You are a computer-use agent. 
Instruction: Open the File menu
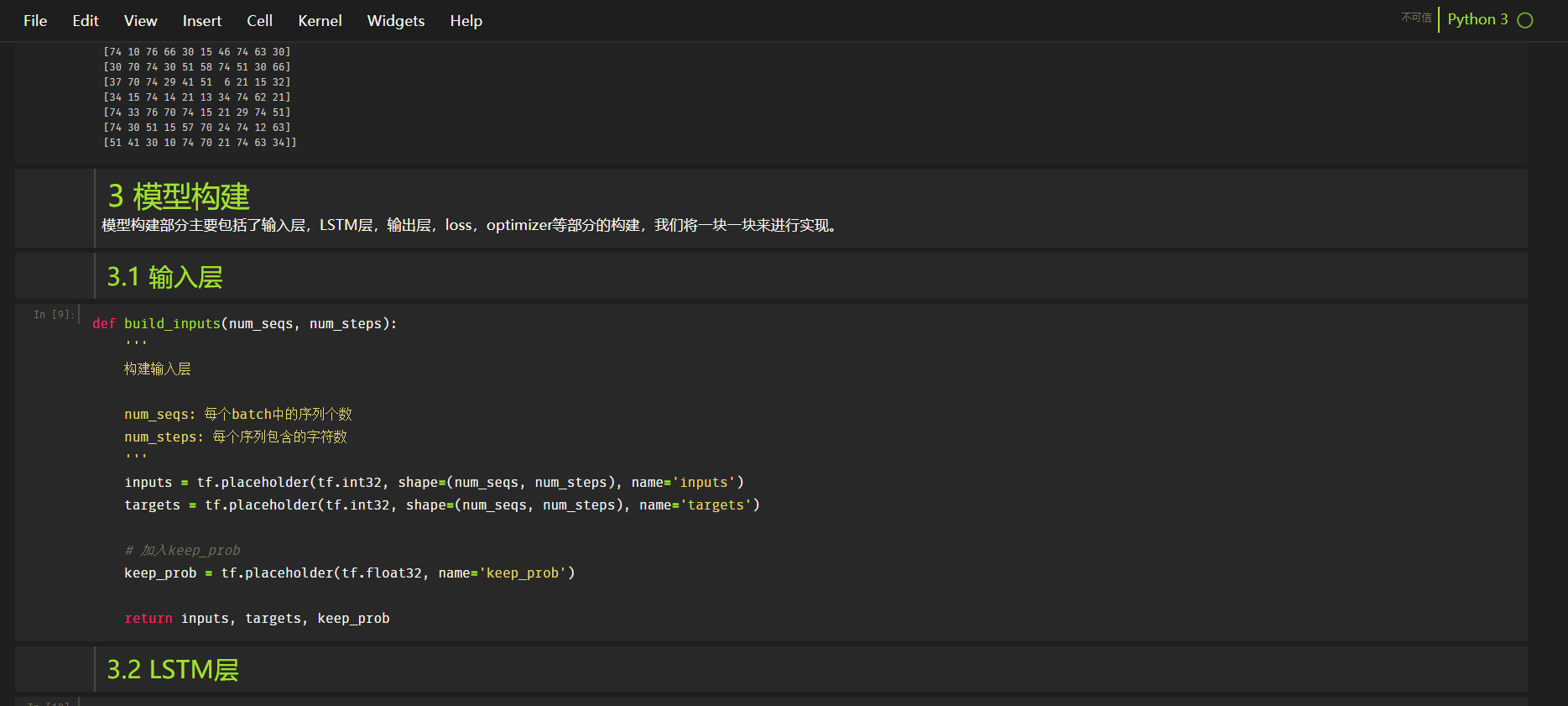(x=35, y=21)
